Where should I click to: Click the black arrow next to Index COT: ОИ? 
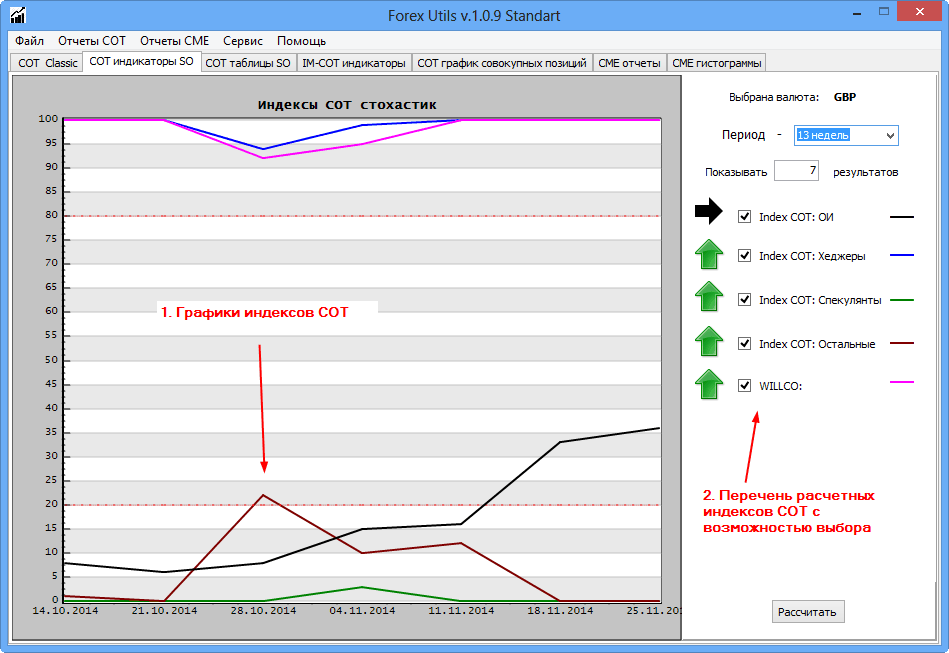708,211
